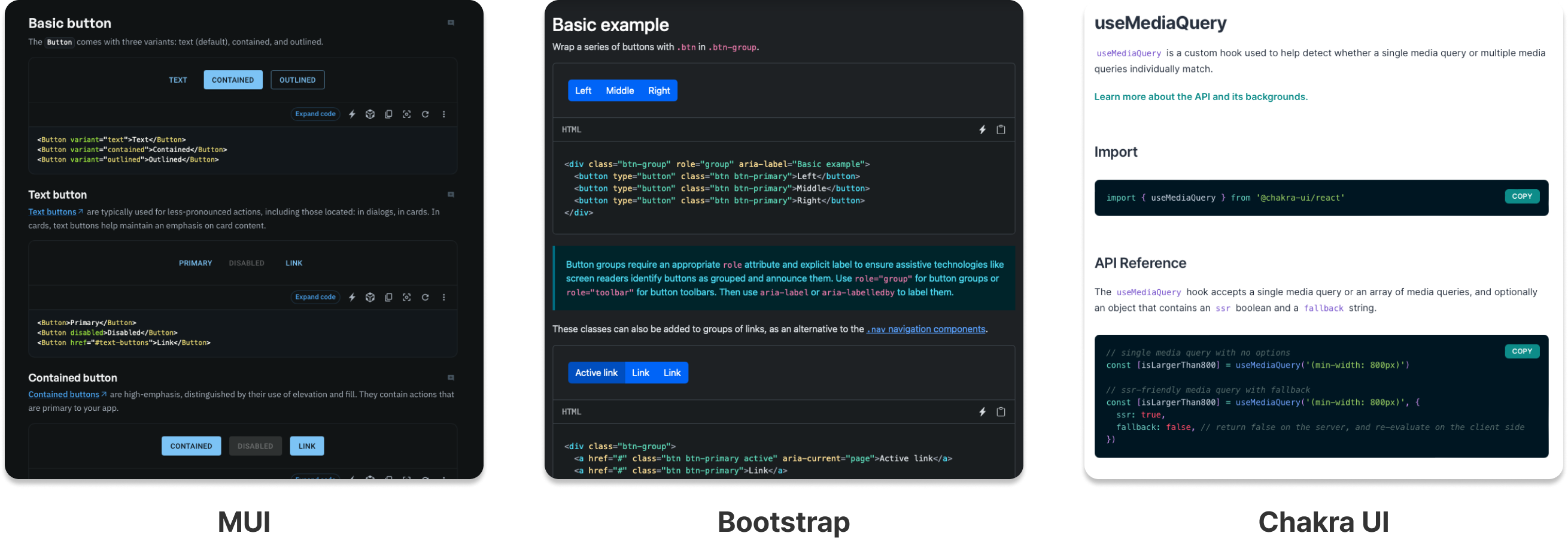Screen dimensions: 1568x539
Task: Click the 'Chakra UI' caption
Action: pos(1323,522)
